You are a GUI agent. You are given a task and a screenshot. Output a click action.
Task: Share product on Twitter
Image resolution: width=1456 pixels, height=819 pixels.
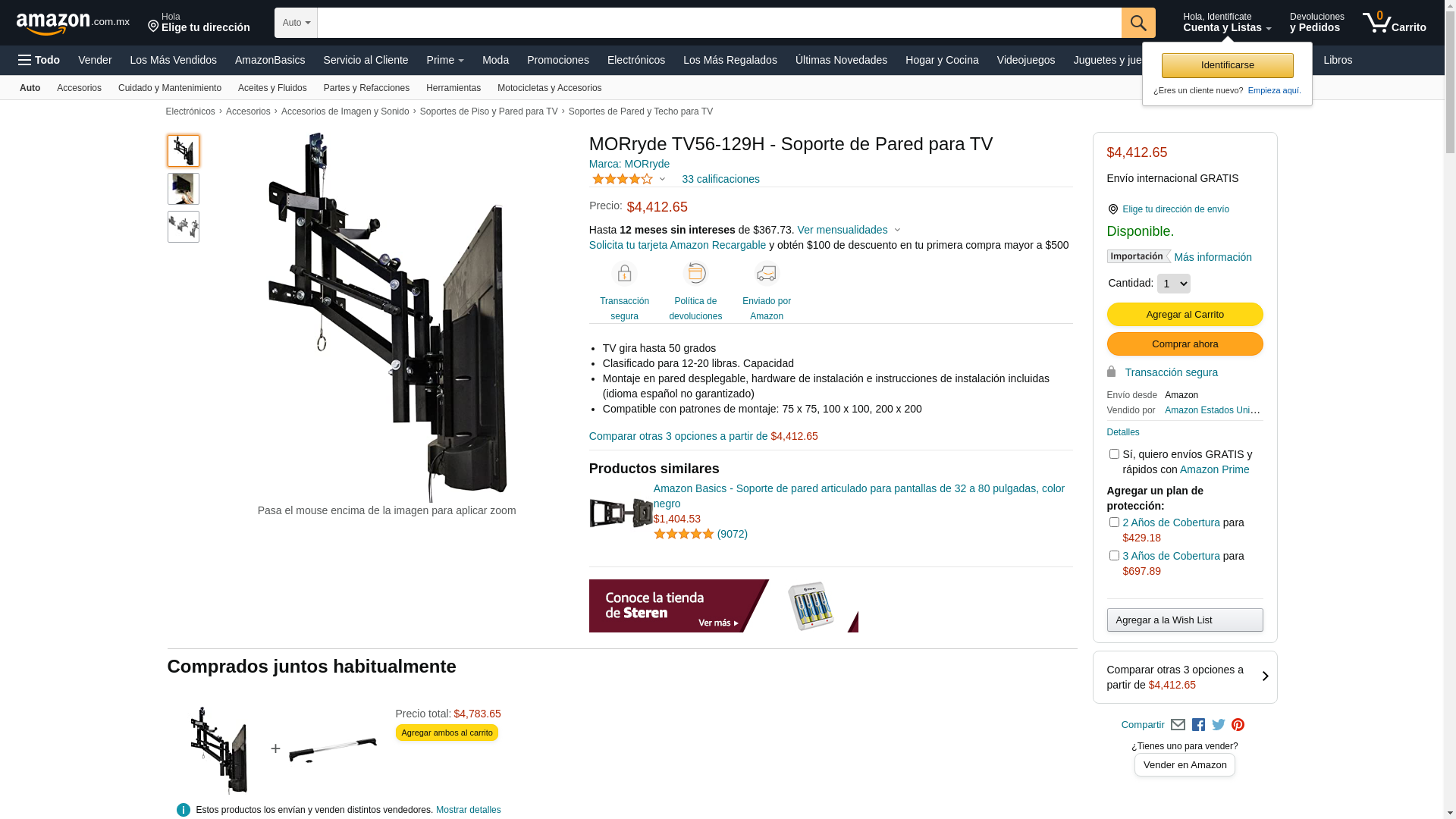(1219, 725)
